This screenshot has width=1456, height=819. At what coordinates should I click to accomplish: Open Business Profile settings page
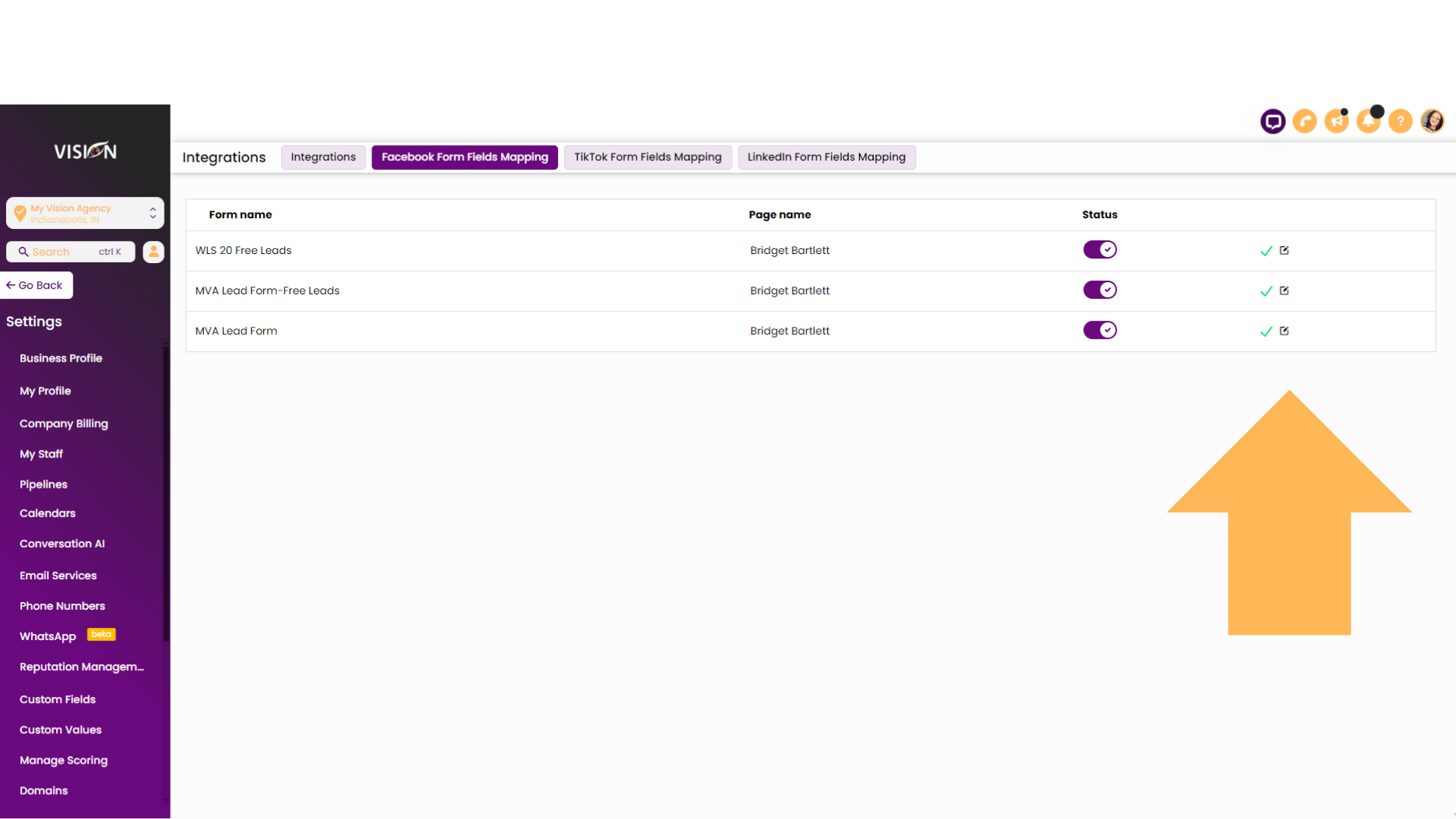[61, 358]
